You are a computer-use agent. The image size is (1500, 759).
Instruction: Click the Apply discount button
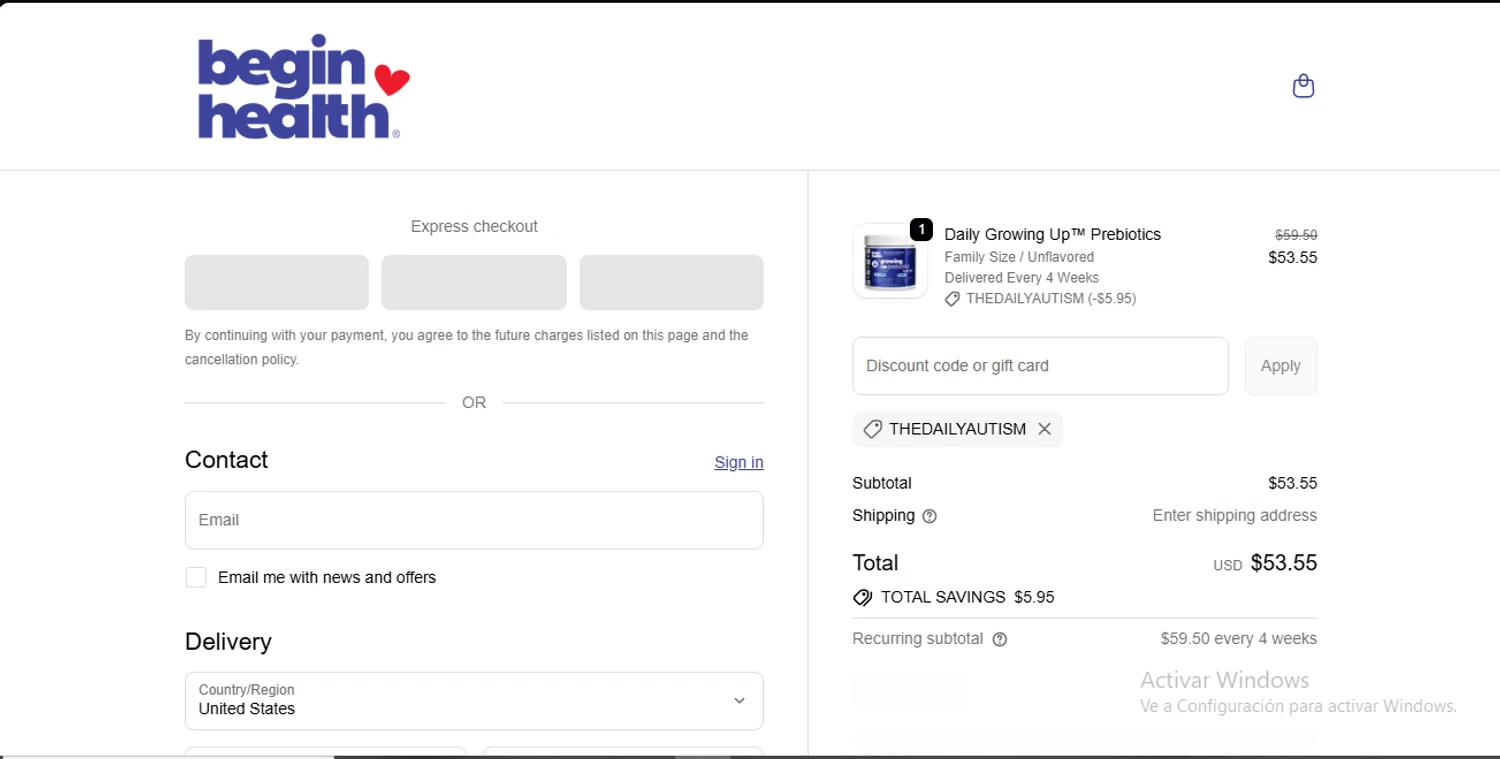[x=1280, y=366]
